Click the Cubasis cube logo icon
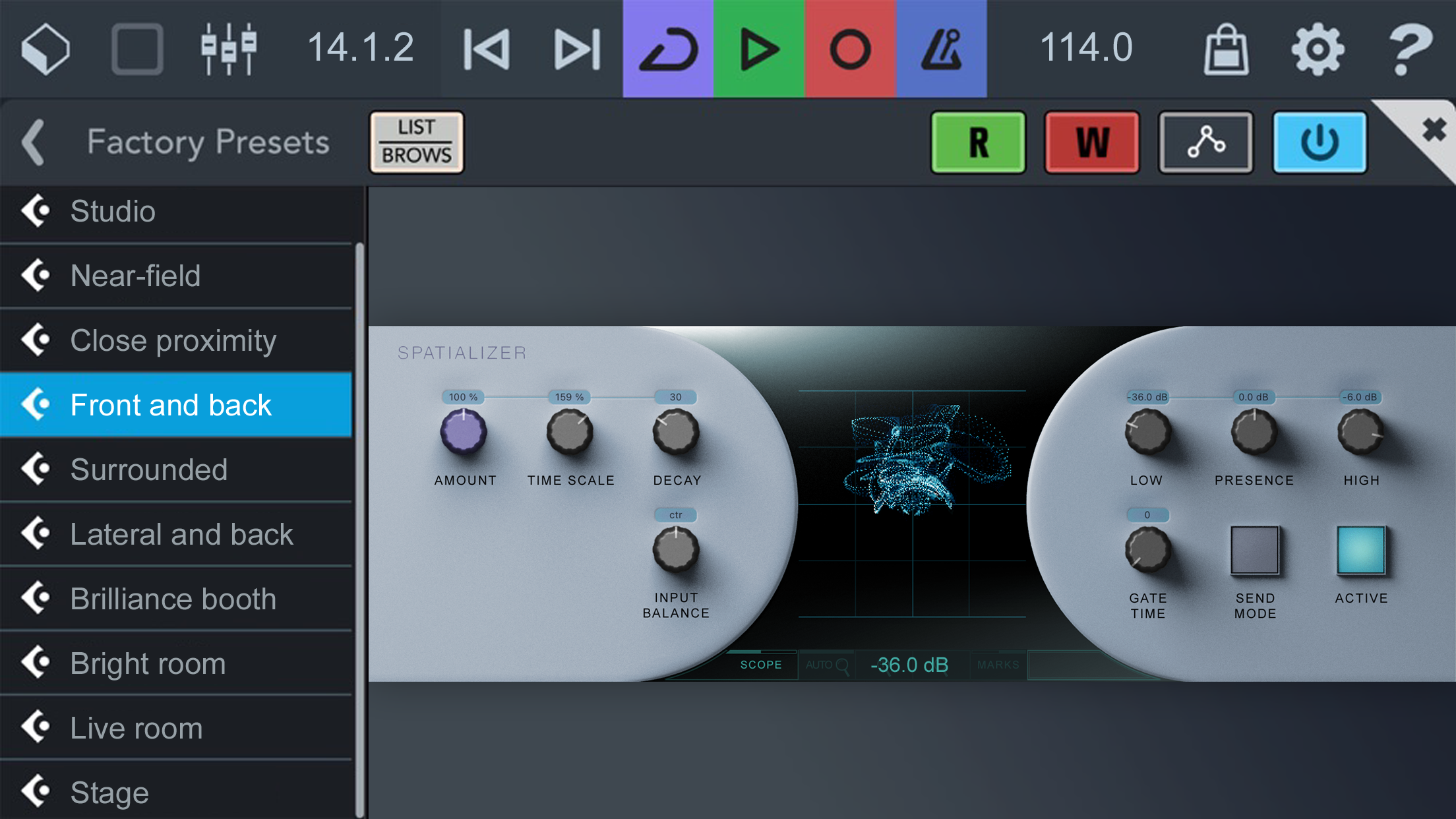This screenshot has width=1456, height=819. click(x=45, y=49)
